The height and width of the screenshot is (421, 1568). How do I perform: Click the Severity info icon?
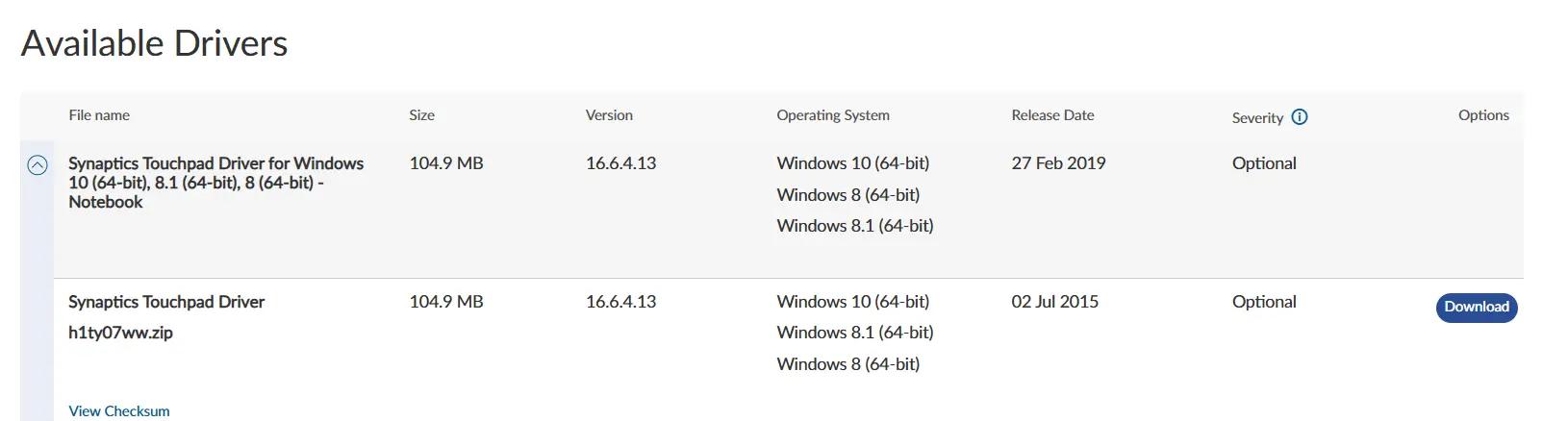point(1300,117)
